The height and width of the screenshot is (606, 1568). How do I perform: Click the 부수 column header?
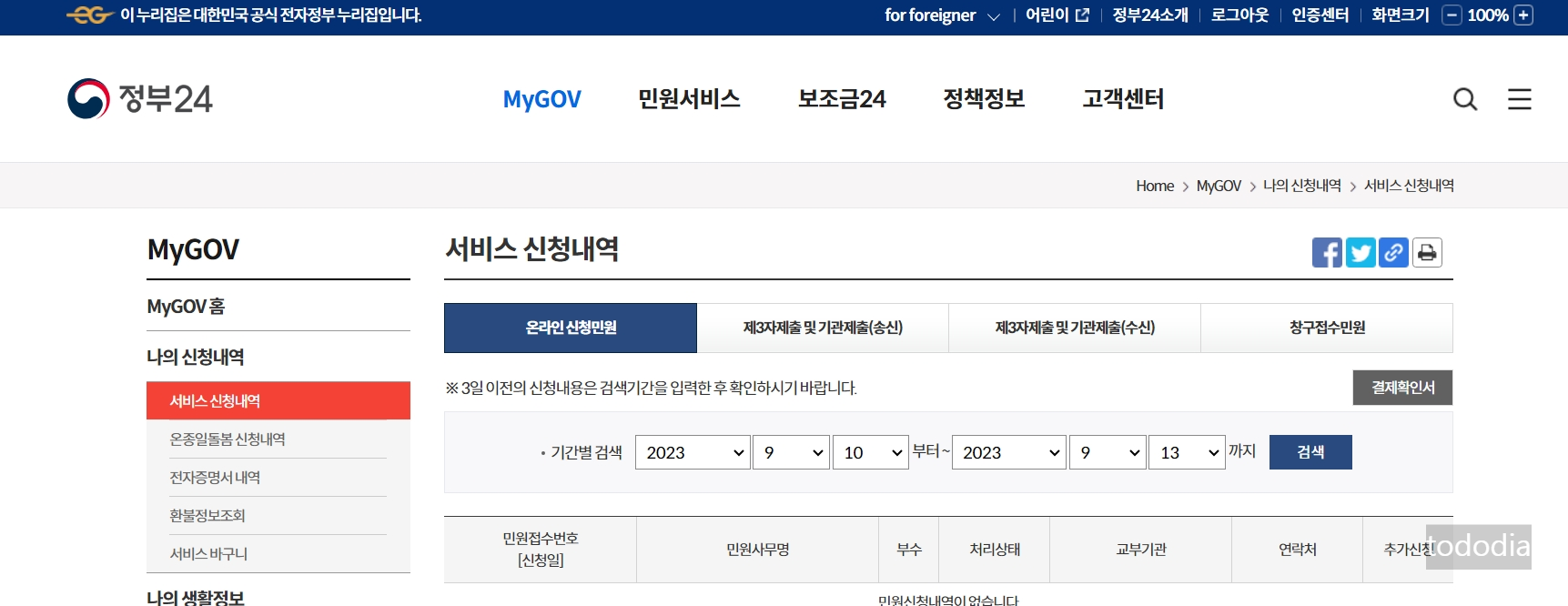tap(909, 550)
